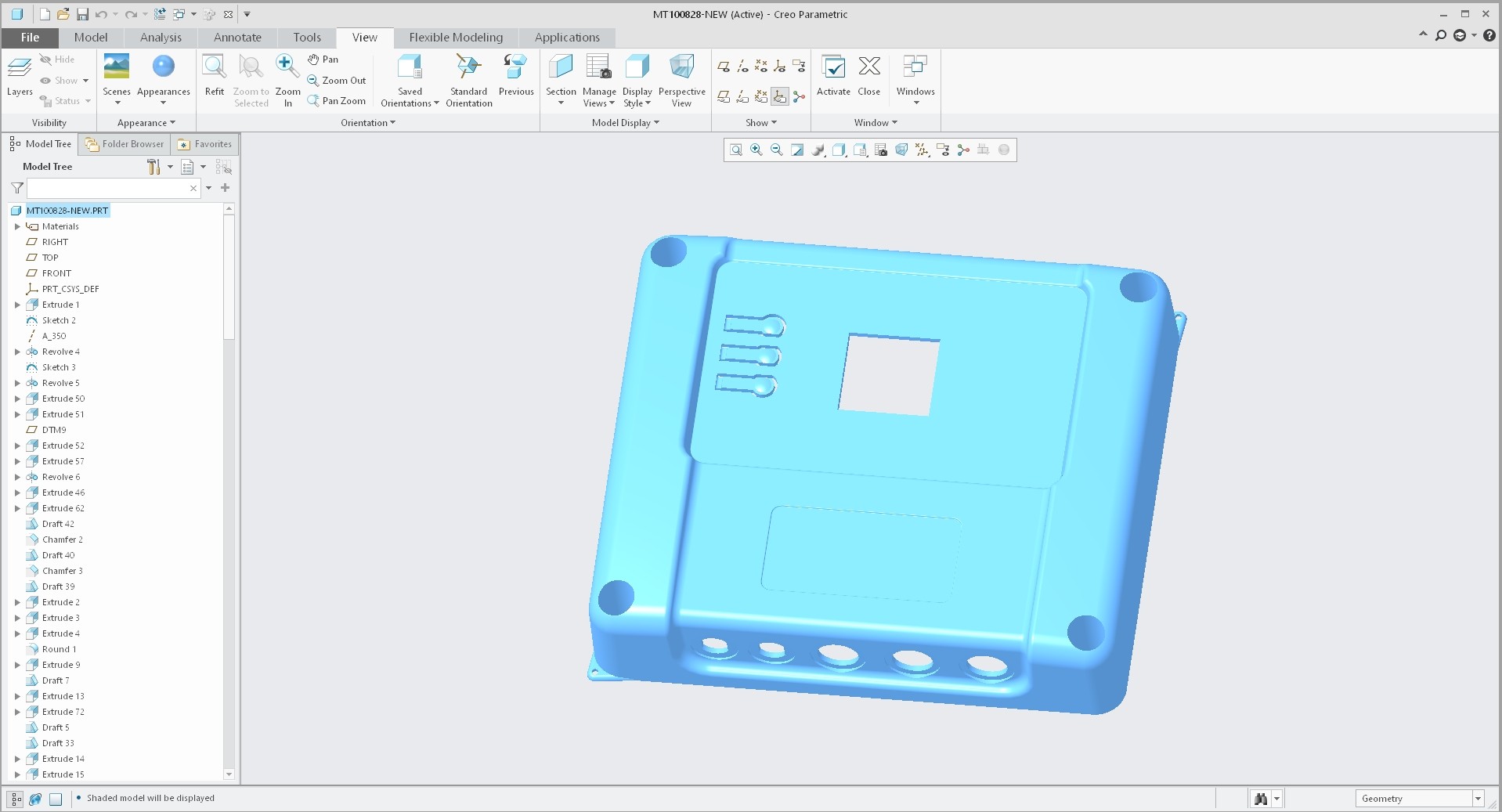Click the Model Tree filter funnel icon
1502x812 pixels.
click(16, 188)
